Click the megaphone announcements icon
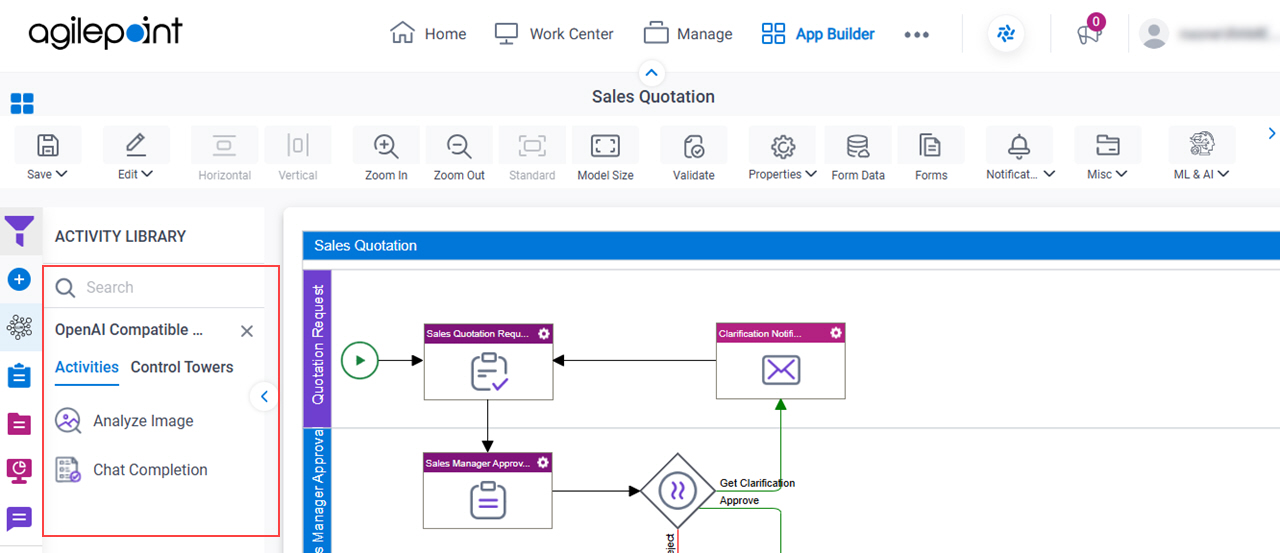The height and width of the screenshot is (553, 1280). click(x=1088, y=33)
